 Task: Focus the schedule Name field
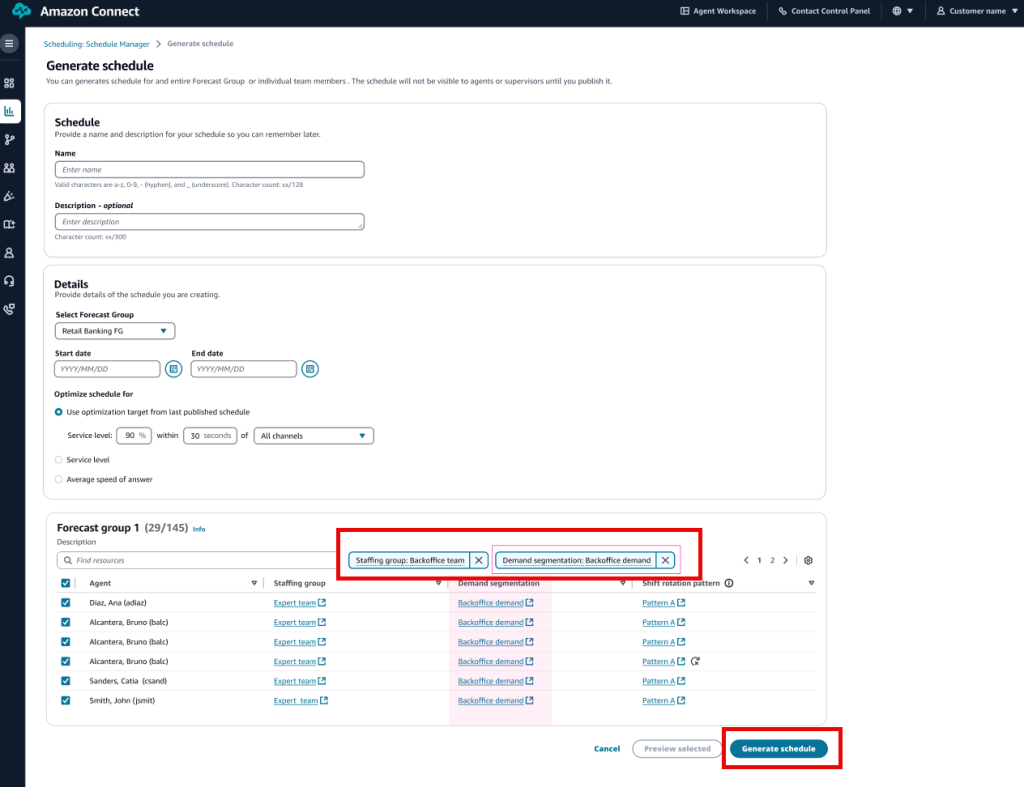pos(210,170)
